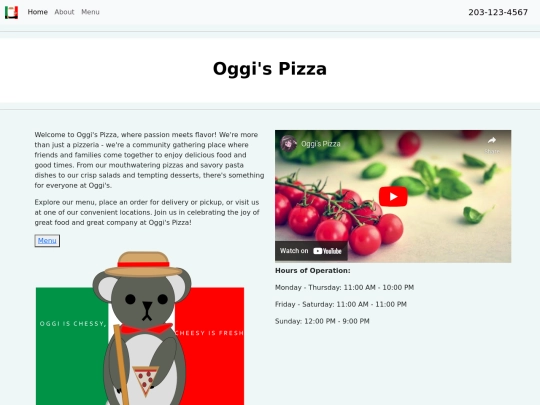Open the Home navigation link

click(38, 12)
